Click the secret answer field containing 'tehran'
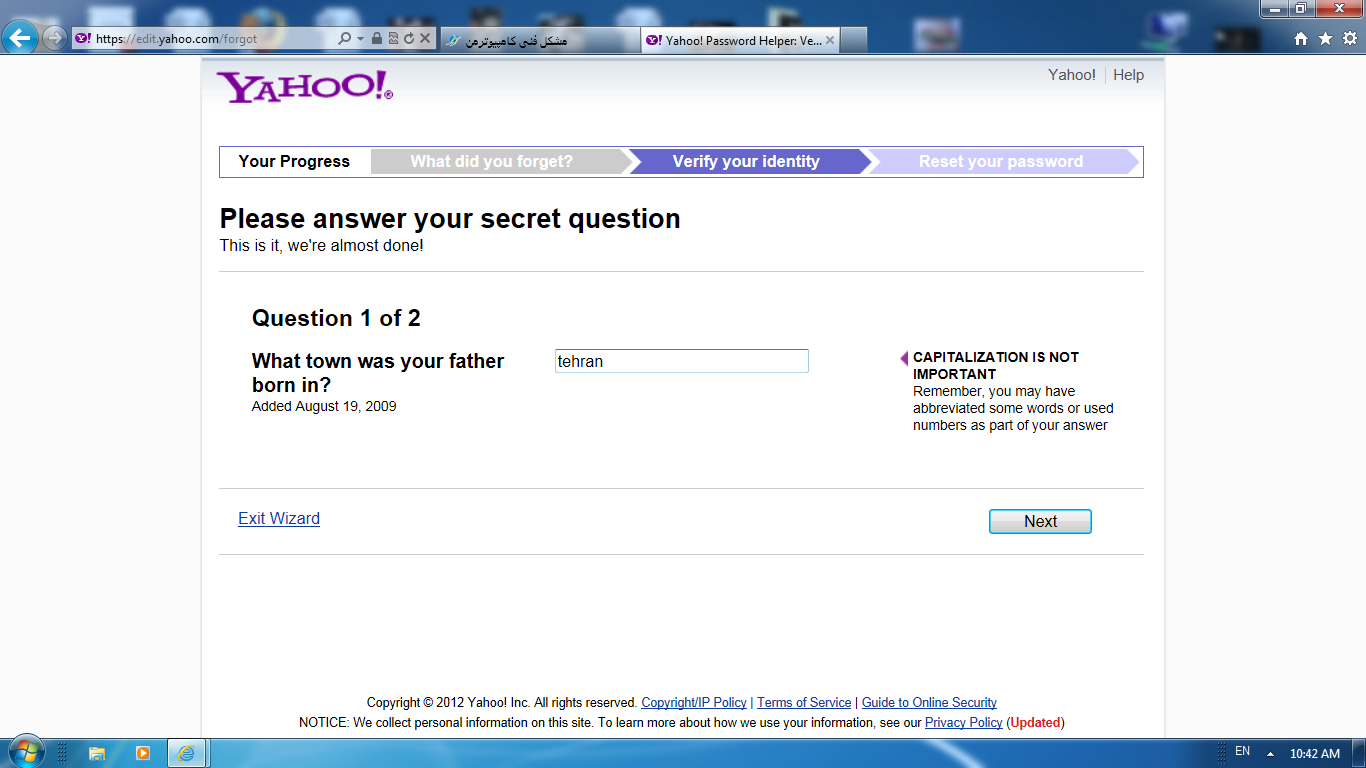This screenshot has height=768, width=1366. [682, 361]
